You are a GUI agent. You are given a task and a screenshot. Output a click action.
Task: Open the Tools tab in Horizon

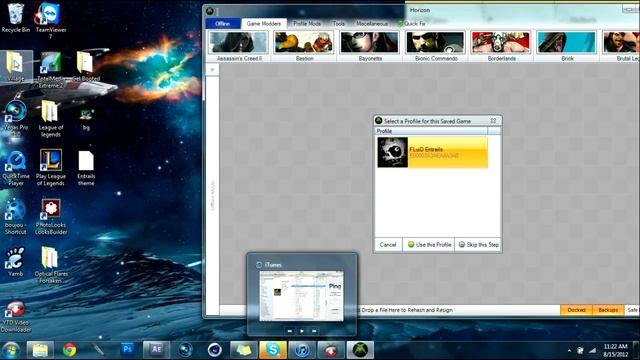[338, 24]
